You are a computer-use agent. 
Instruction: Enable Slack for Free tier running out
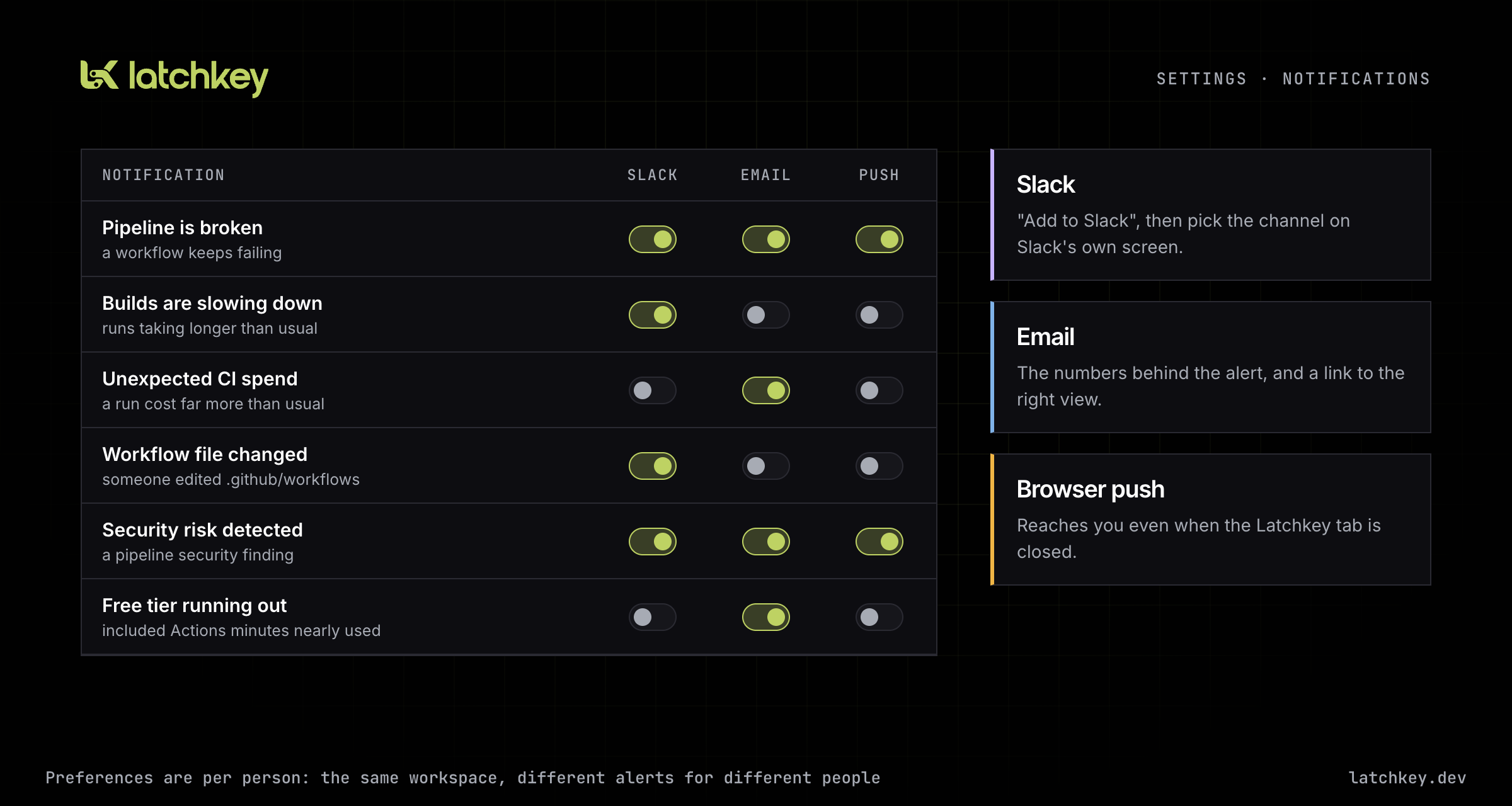point(653,617)
